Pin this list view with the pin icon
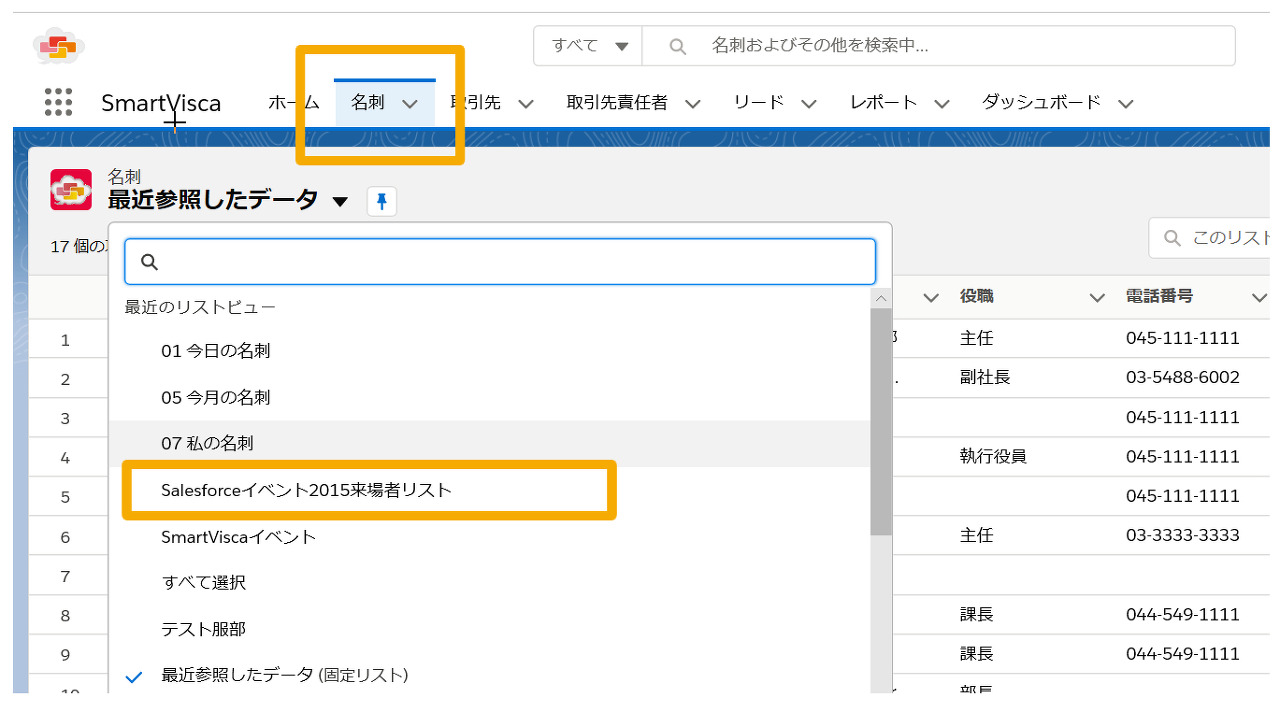 [382, 202]
